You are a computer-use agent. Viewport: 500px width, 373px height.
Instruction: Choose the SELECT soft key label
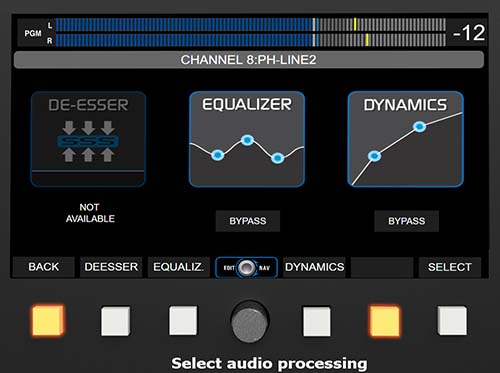tap(450, 267)
